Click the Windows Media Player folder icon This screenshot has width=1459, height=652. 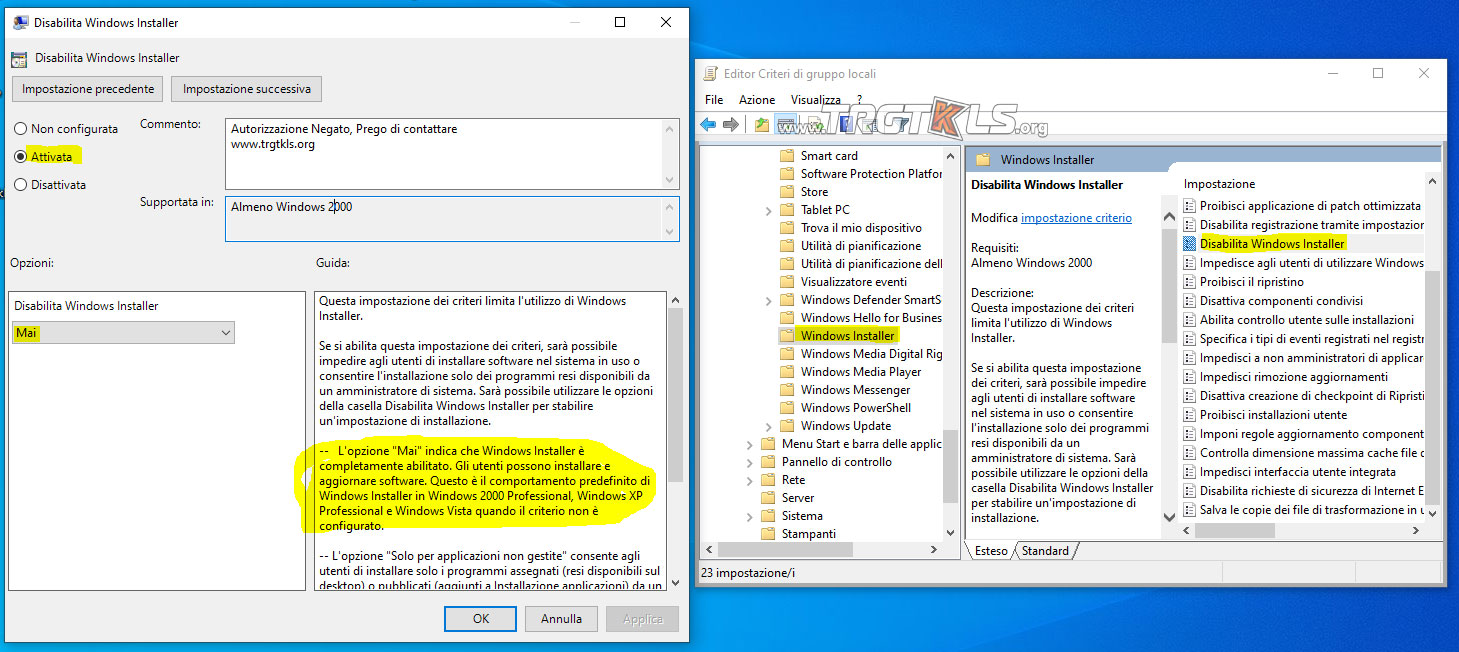pos(786,372)
